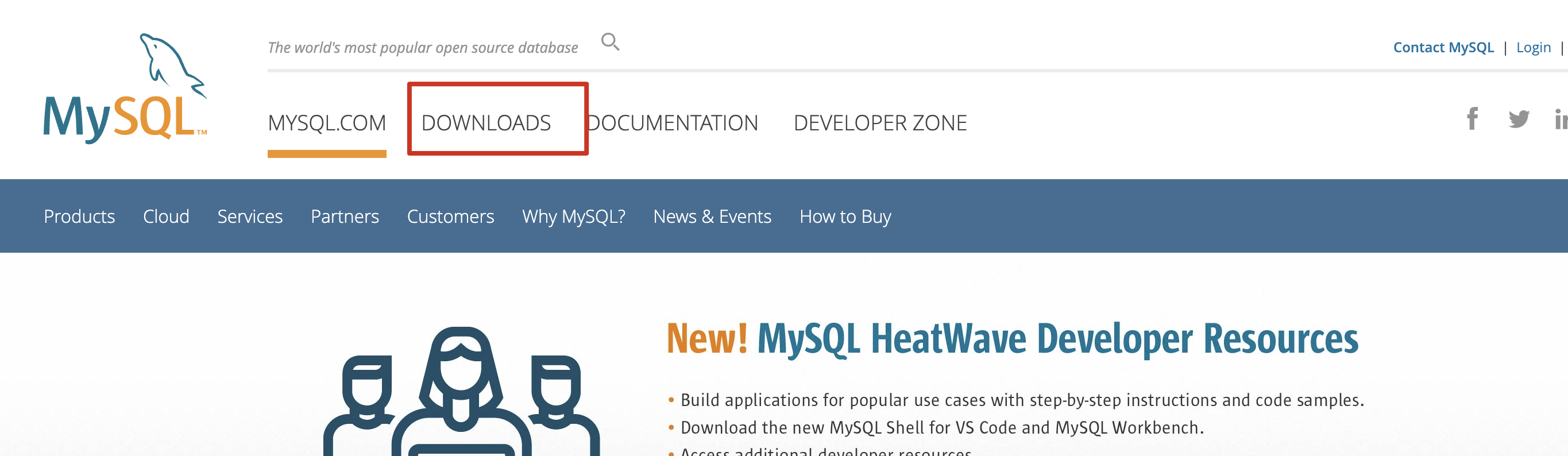
Task: Open the DOWNLOADS tab
Action: (486, 123)
